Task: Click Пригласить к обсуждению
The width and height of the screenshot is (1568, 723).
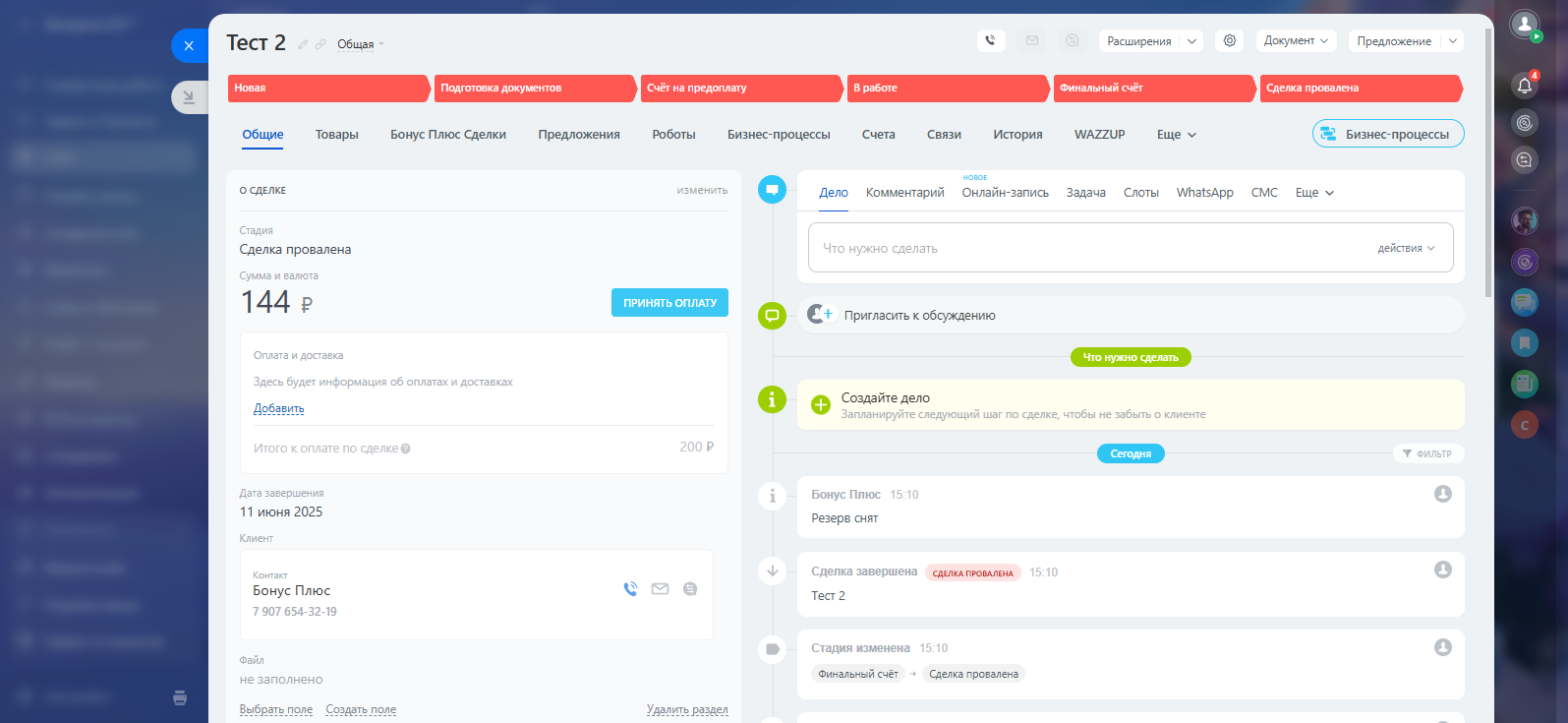Action: point(920,316)
